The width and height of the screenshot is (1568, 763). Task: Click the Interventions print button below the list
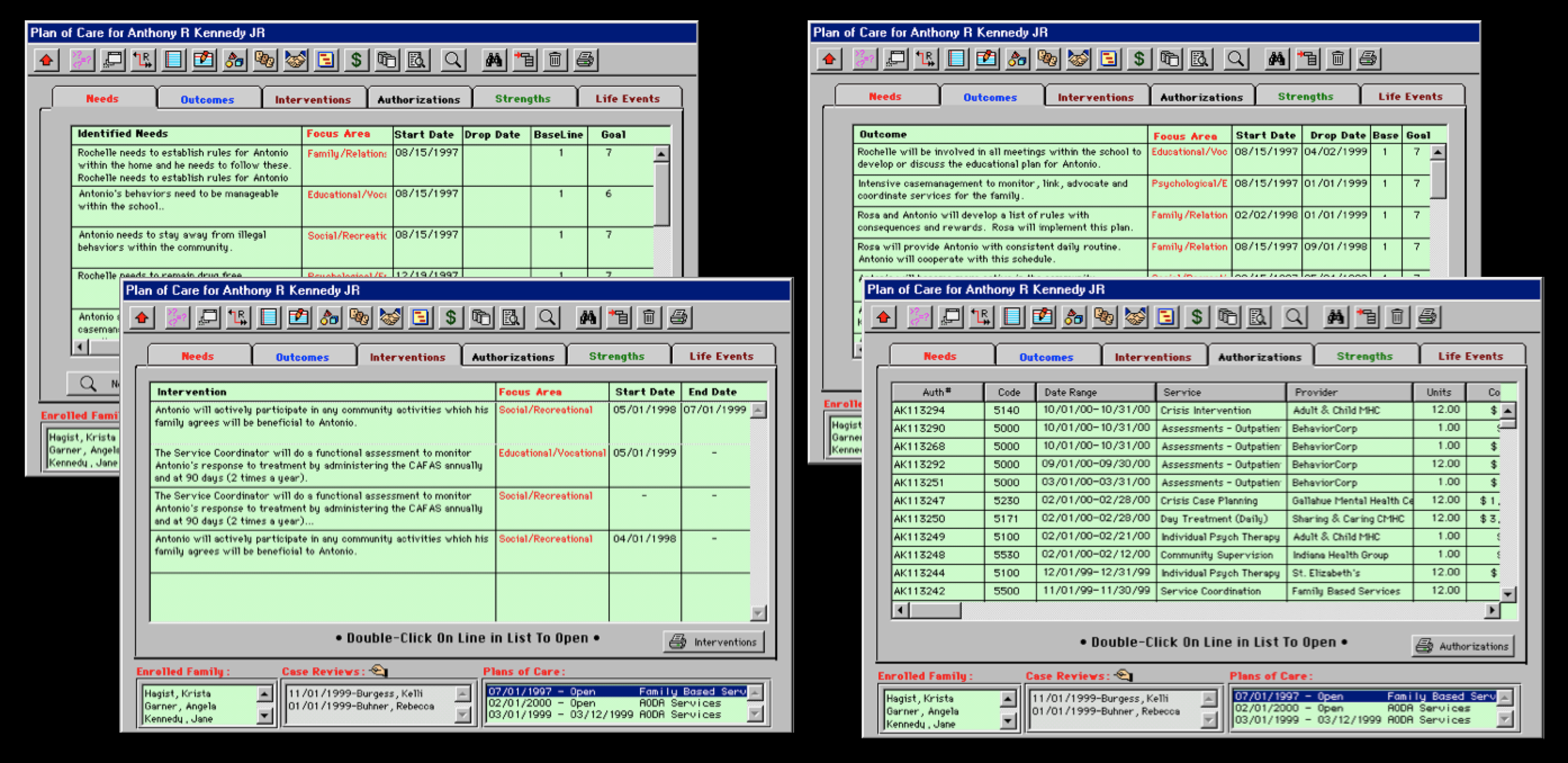[713, 642]
